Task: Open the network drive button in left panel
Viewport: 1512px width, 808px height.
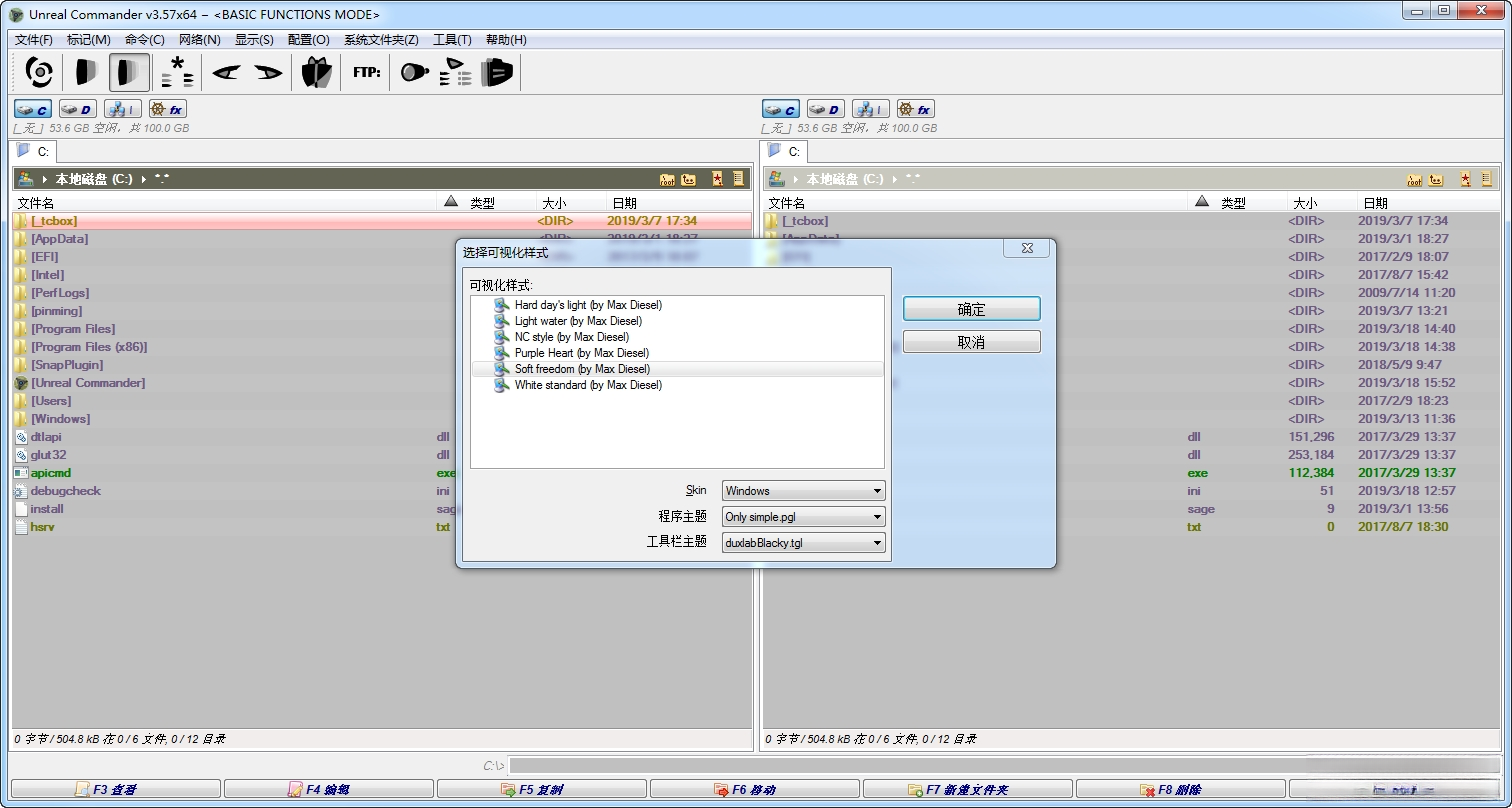Action: (x=123, y=109)
